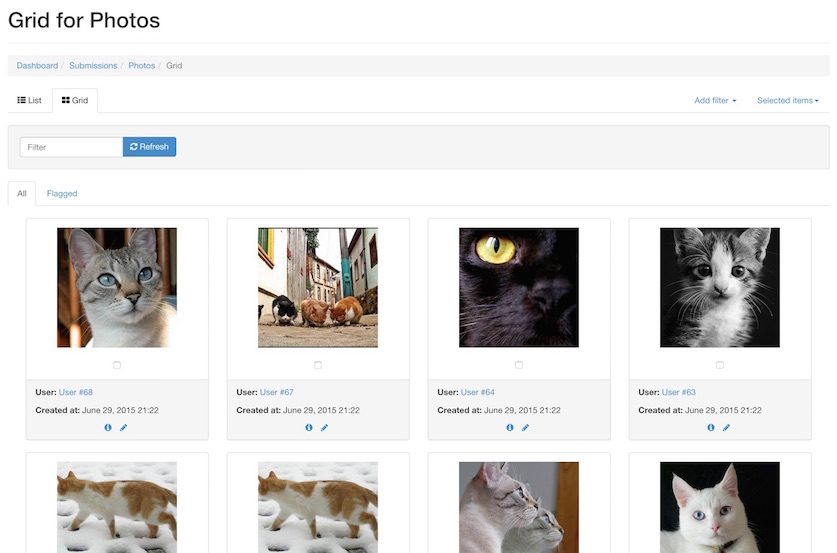Open User #63 profile link

678,392
